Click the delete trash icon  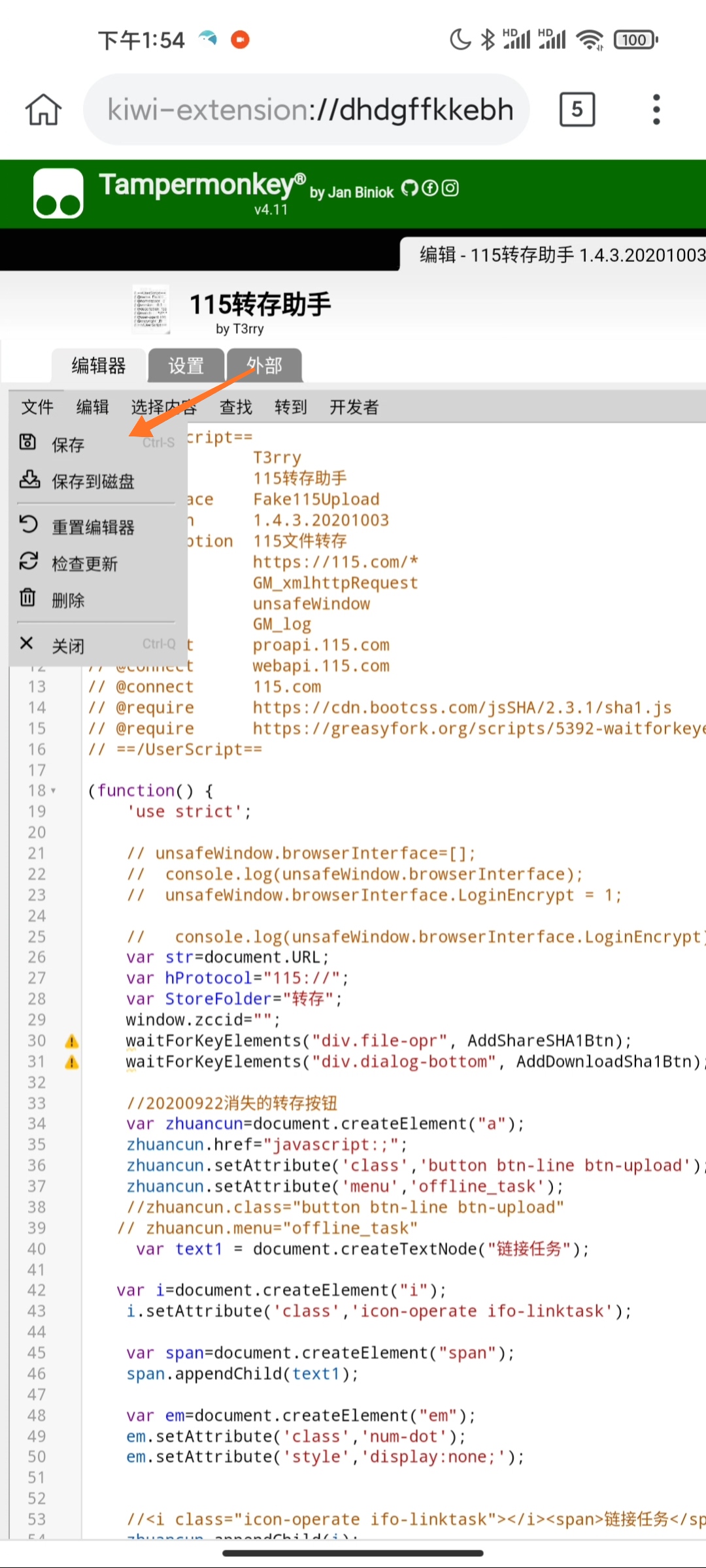point(27,597)
